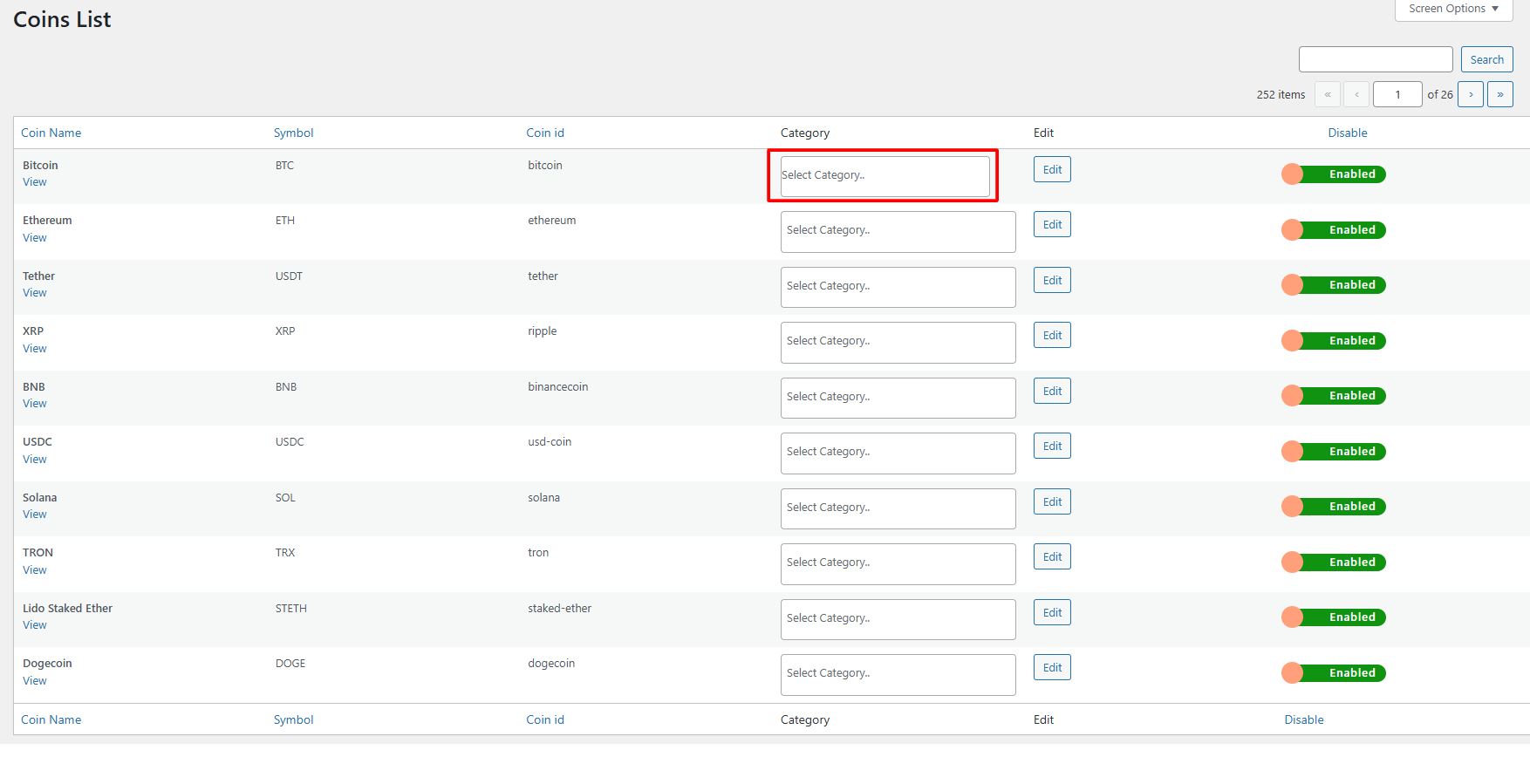Screen dimensions: 1530x784
Task: Open Tether Select Category dropdown
Action: point(898,287)
